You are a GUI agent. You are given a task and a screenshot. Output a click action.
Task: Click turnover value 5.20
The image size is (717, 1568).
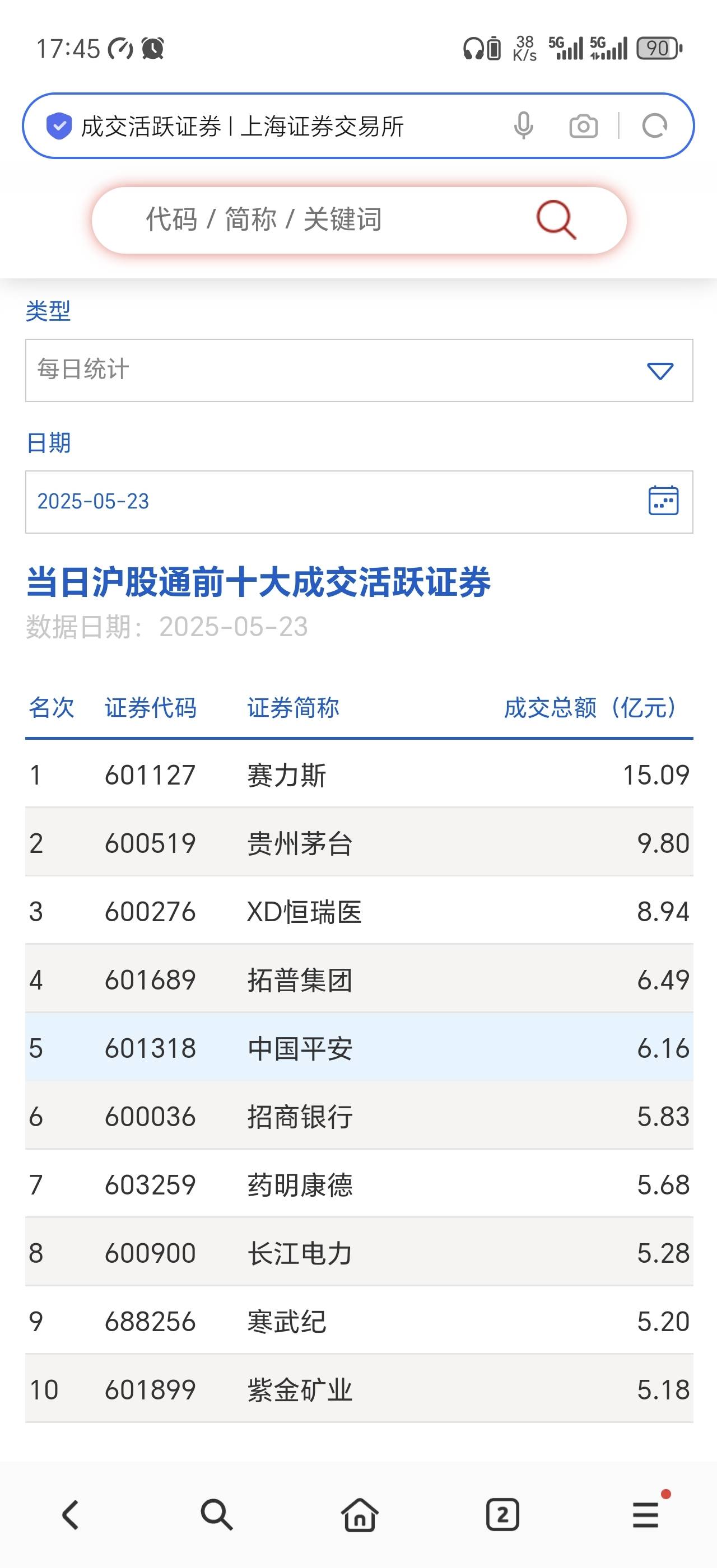tap(663, 1322)
